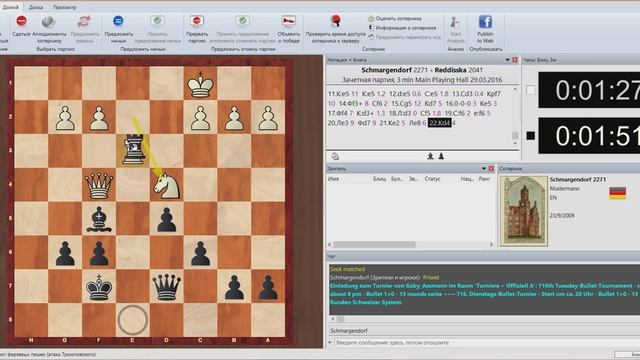Click the Бул. column header
The height and width of the screenshot is (360, 640).
[x=397, y=179]
